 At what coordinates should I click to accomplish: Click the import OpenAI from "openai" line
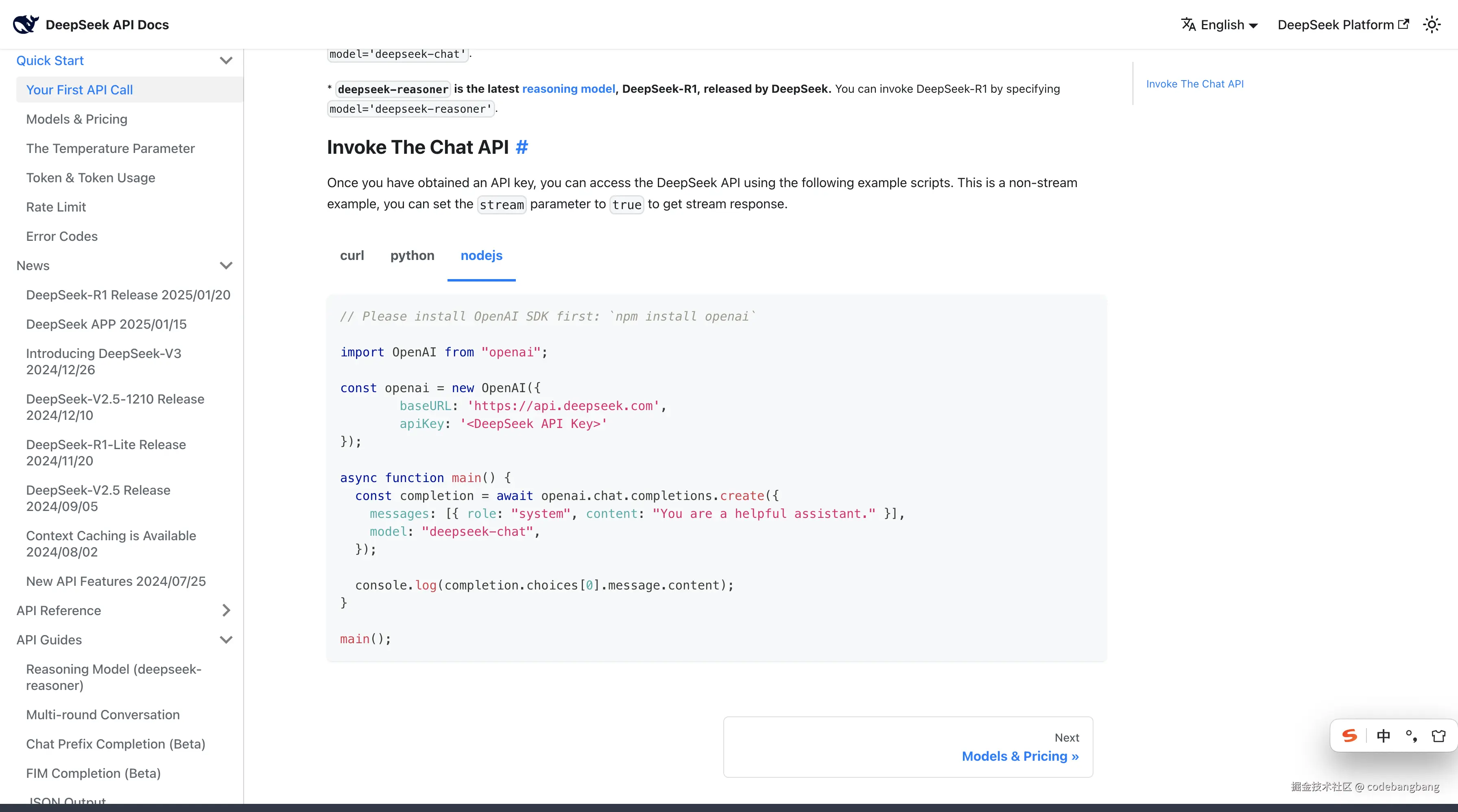pos(444,352)
